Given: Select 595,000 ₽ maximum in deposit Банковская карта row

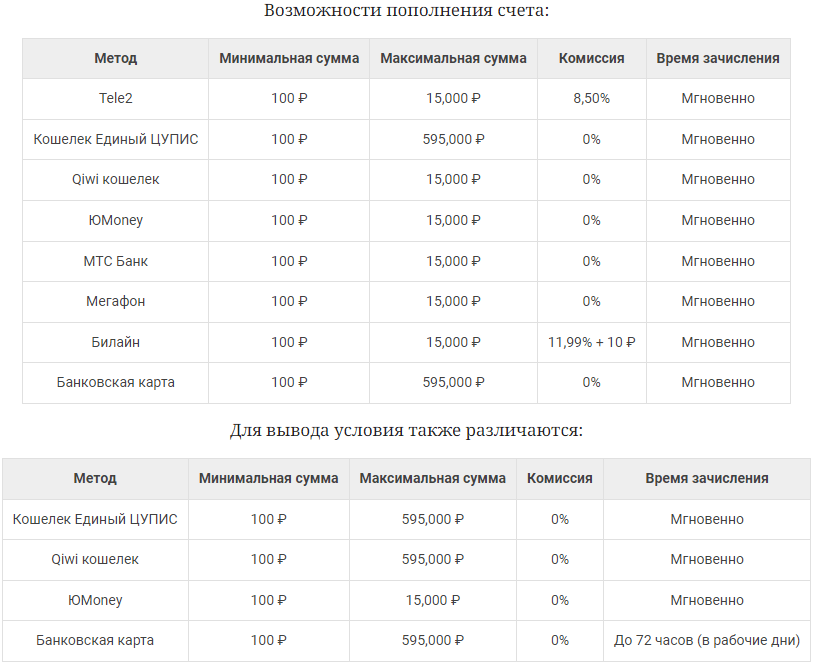Looking at the screenshot, I should [453, 382].
